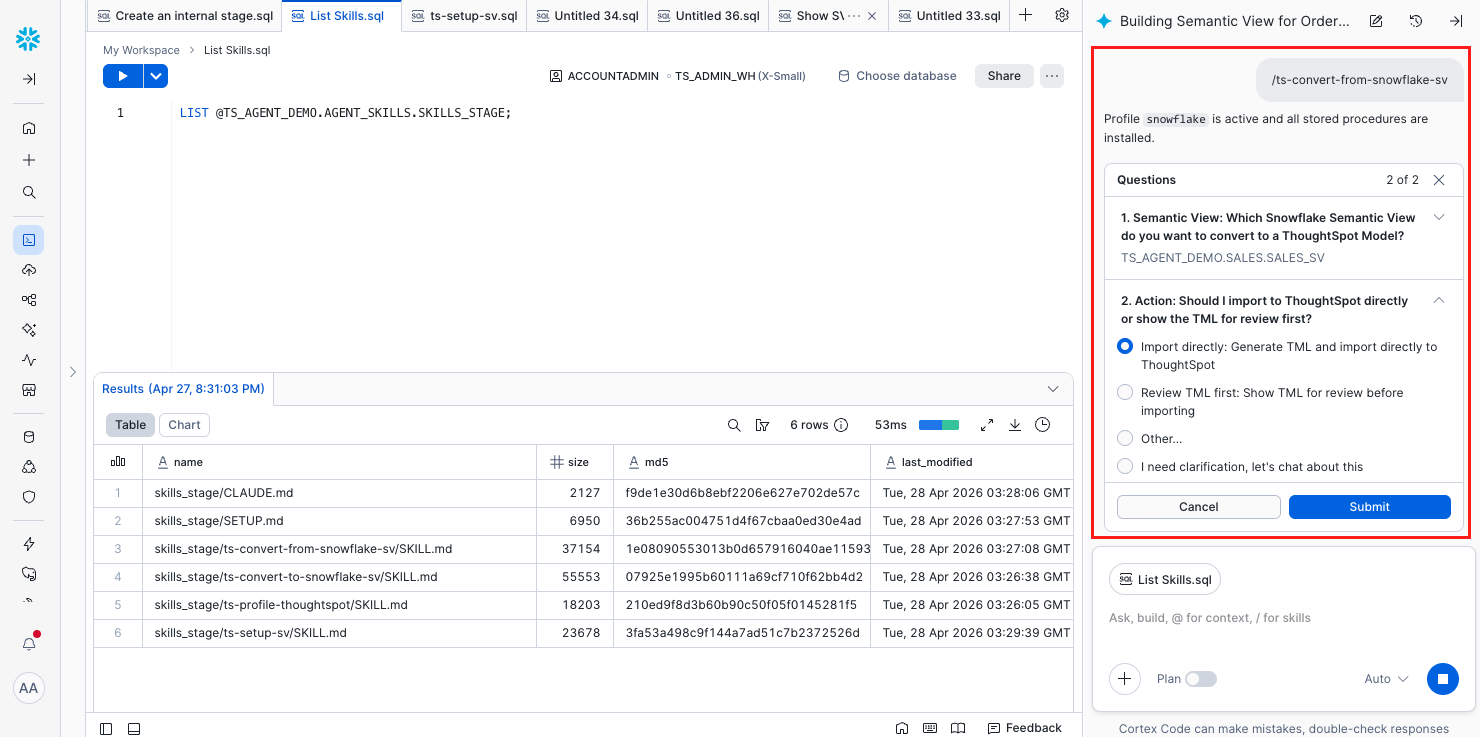Download the query results
The width and height of the screenshot is (1480, 737).
click(1015, 425)
